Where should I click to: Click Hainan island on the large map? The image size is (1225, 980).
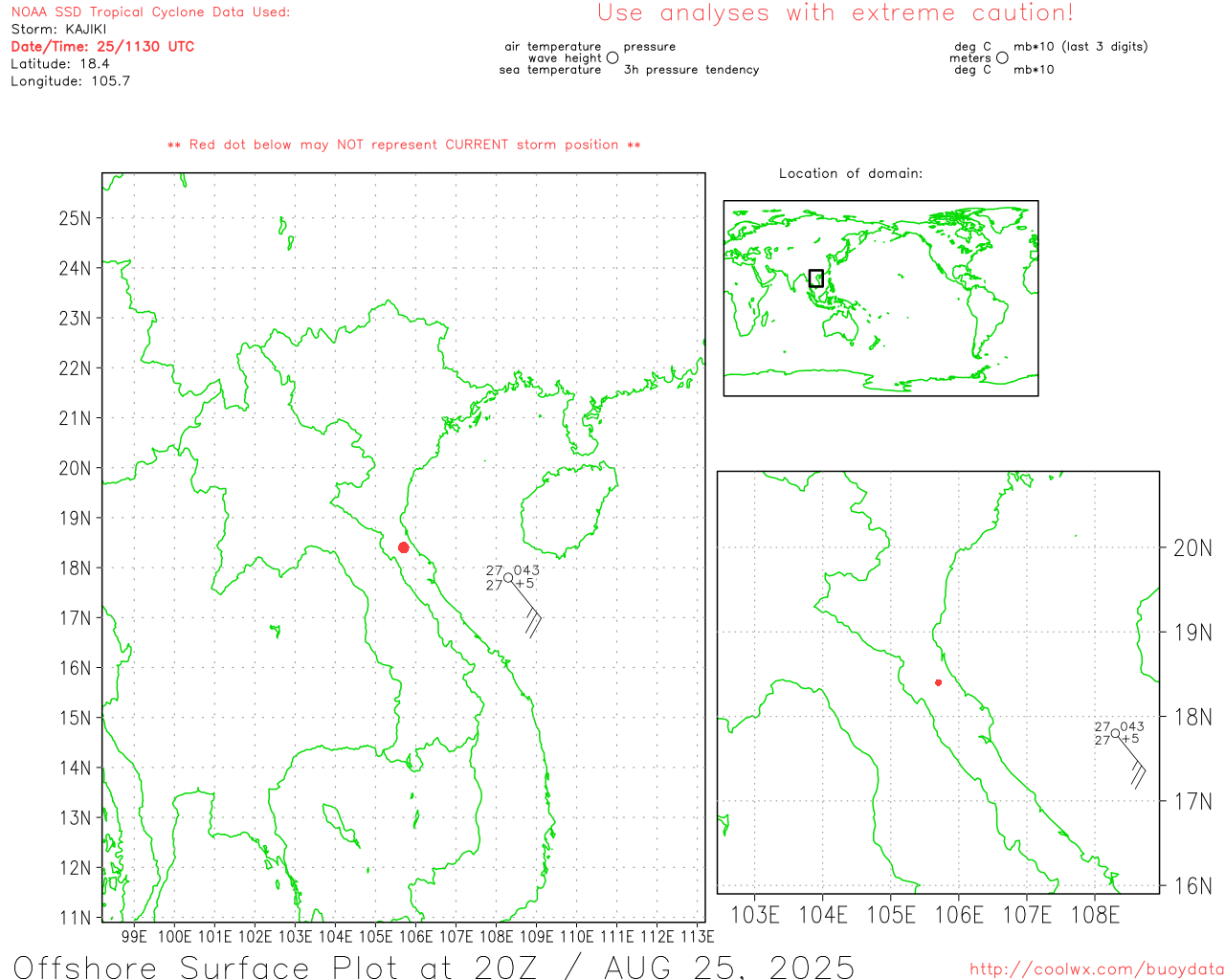click(x=568, y=510)
